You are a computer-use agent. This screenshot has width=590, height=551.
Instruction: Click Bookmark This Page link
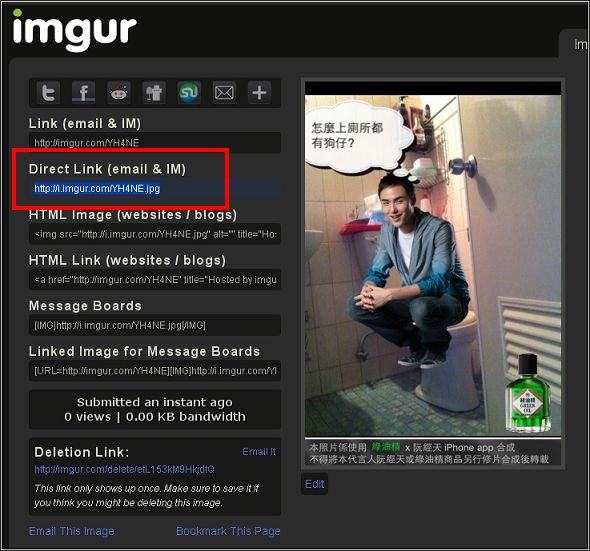pyautogui.click(x=228, y=531)
